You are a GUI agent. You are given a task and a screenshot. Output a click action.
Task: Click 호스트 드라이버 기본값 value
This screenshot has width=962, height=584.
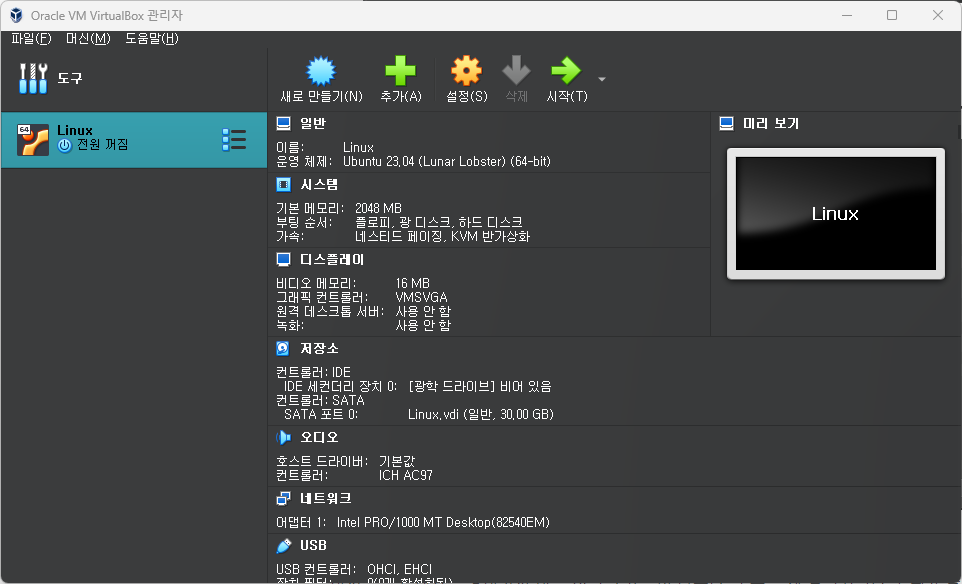tap(397, 461)
